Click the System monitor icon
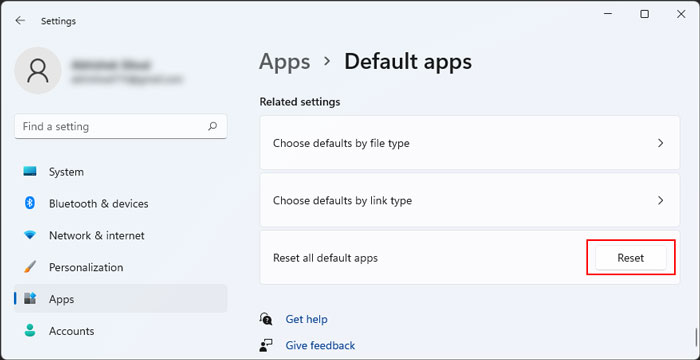Viewport: 700px width, 360px height. point(30,172)
